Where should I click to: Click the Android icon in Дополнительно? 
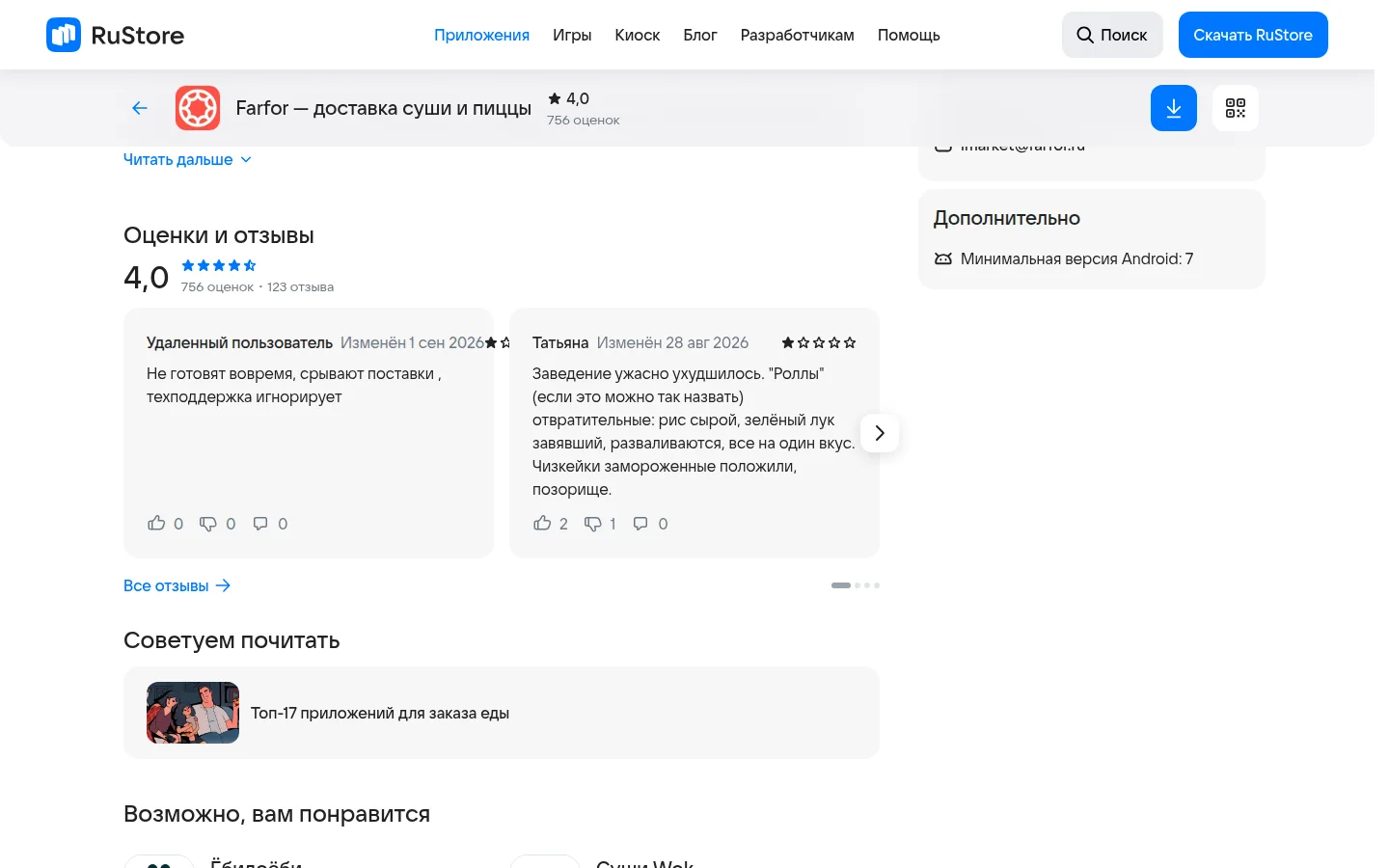(943, 258)
